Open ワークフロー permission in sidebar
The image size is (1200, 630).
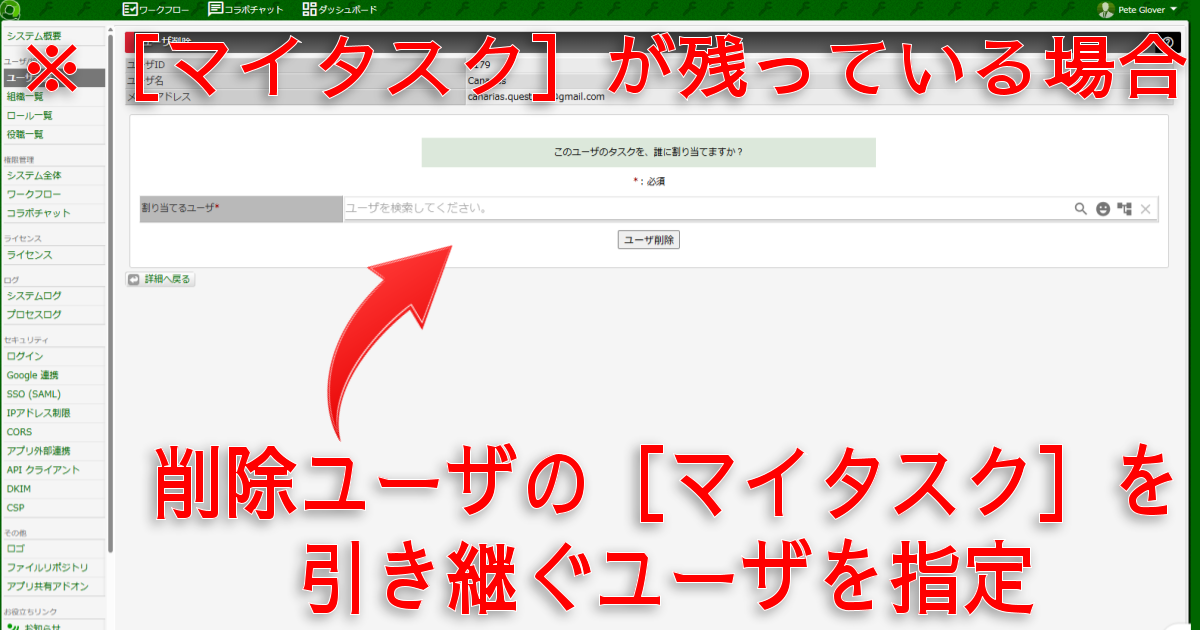(53, 195)
